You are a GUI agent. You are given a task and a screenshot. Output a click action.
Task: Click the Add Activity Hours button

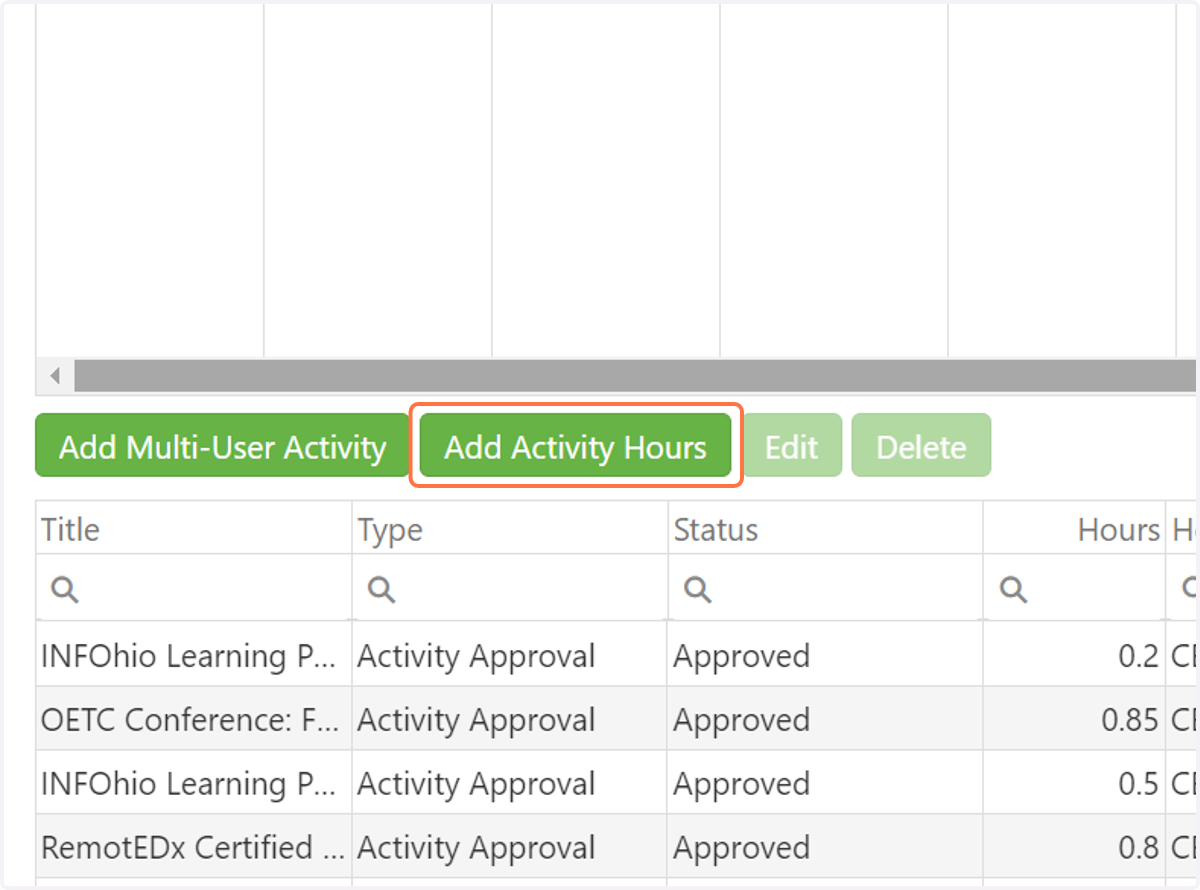575,446
